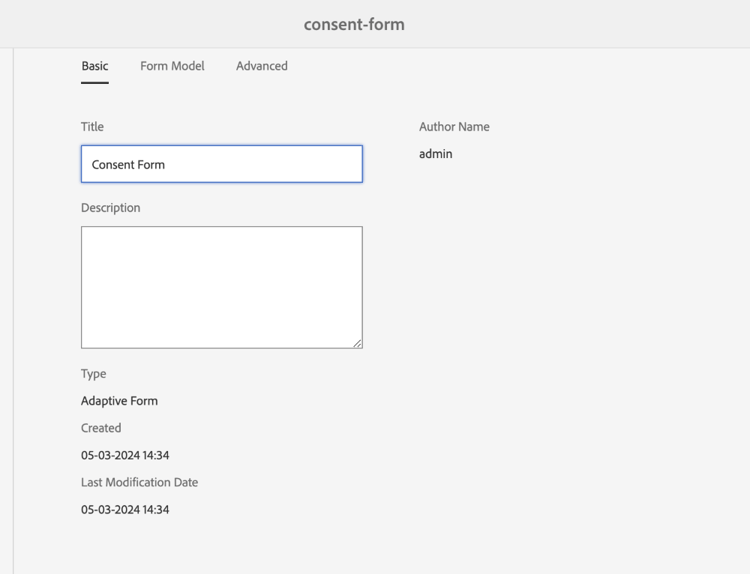
Task: Click the Description field label
Action: (111, 208)
